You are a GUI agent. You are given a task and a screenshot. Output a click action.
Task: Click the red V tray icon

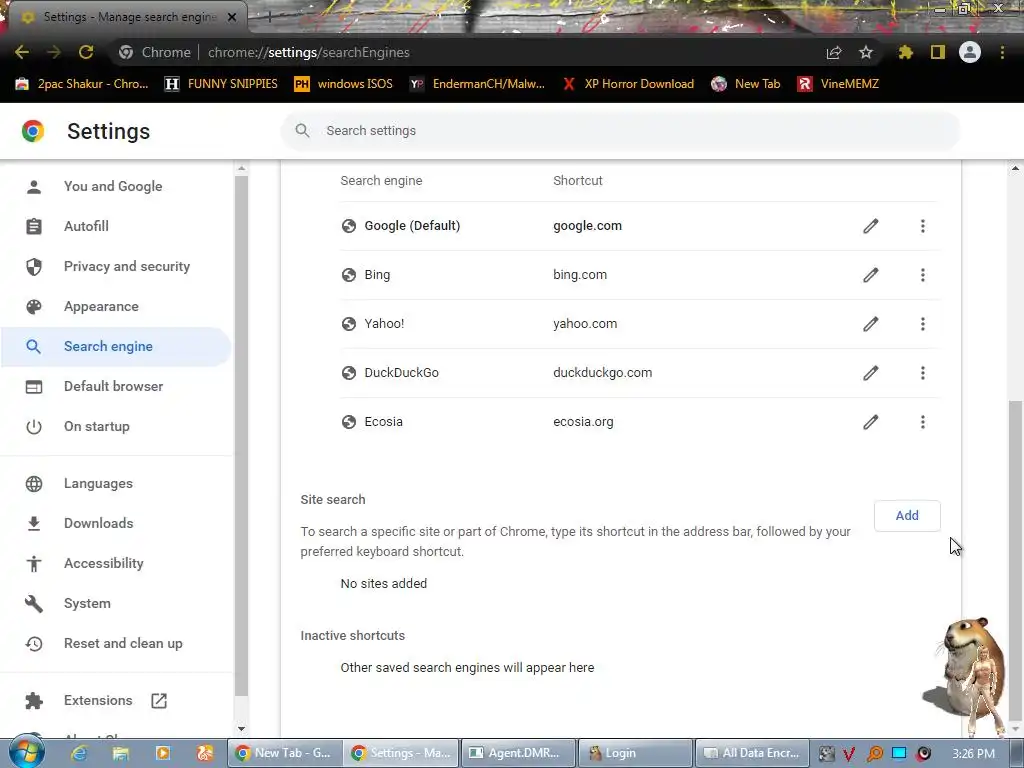pyautogui.click(x=849, y=754)
